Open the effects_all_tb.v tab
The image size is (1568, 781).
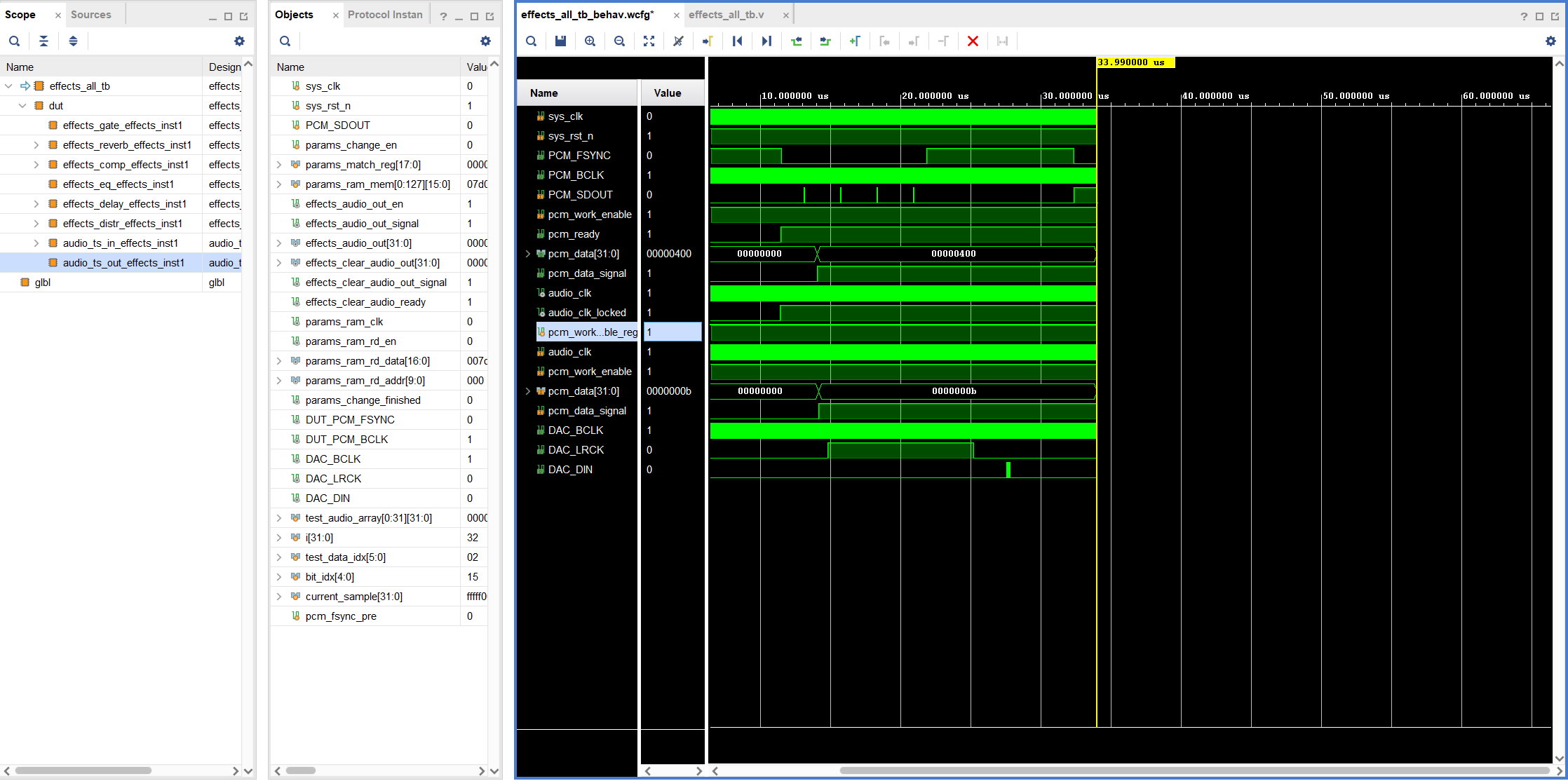(x=726, y=15)
